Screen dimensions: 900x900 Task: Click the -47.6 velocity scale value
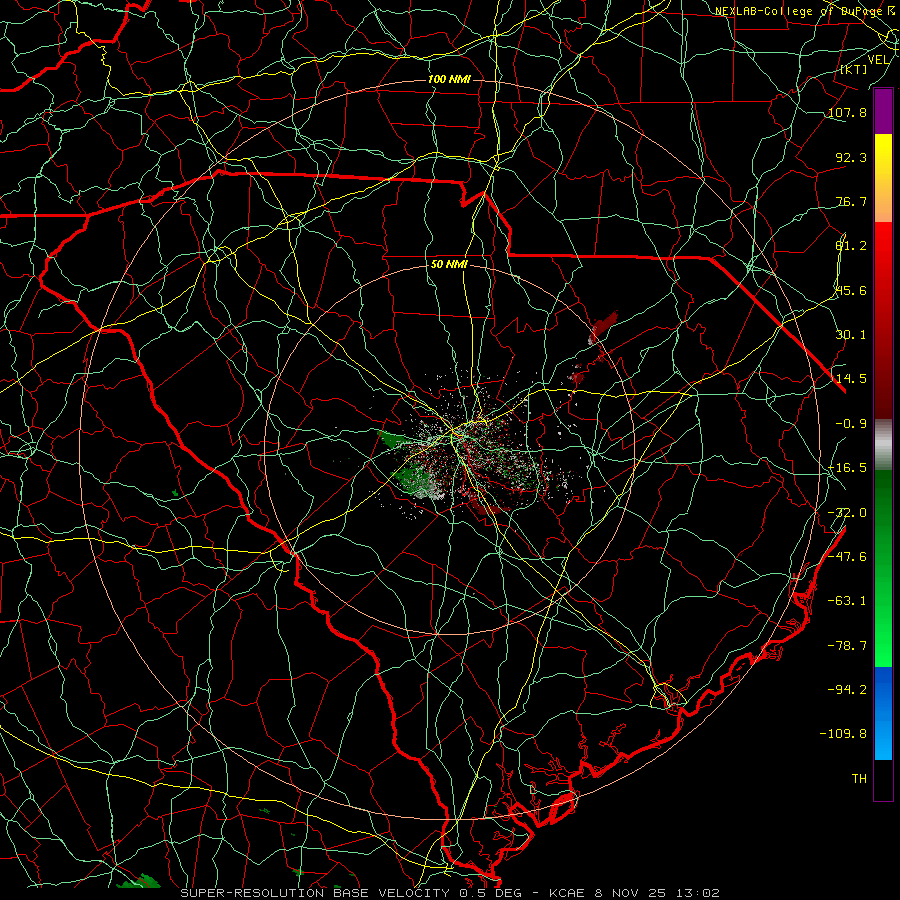click(847, 557)
